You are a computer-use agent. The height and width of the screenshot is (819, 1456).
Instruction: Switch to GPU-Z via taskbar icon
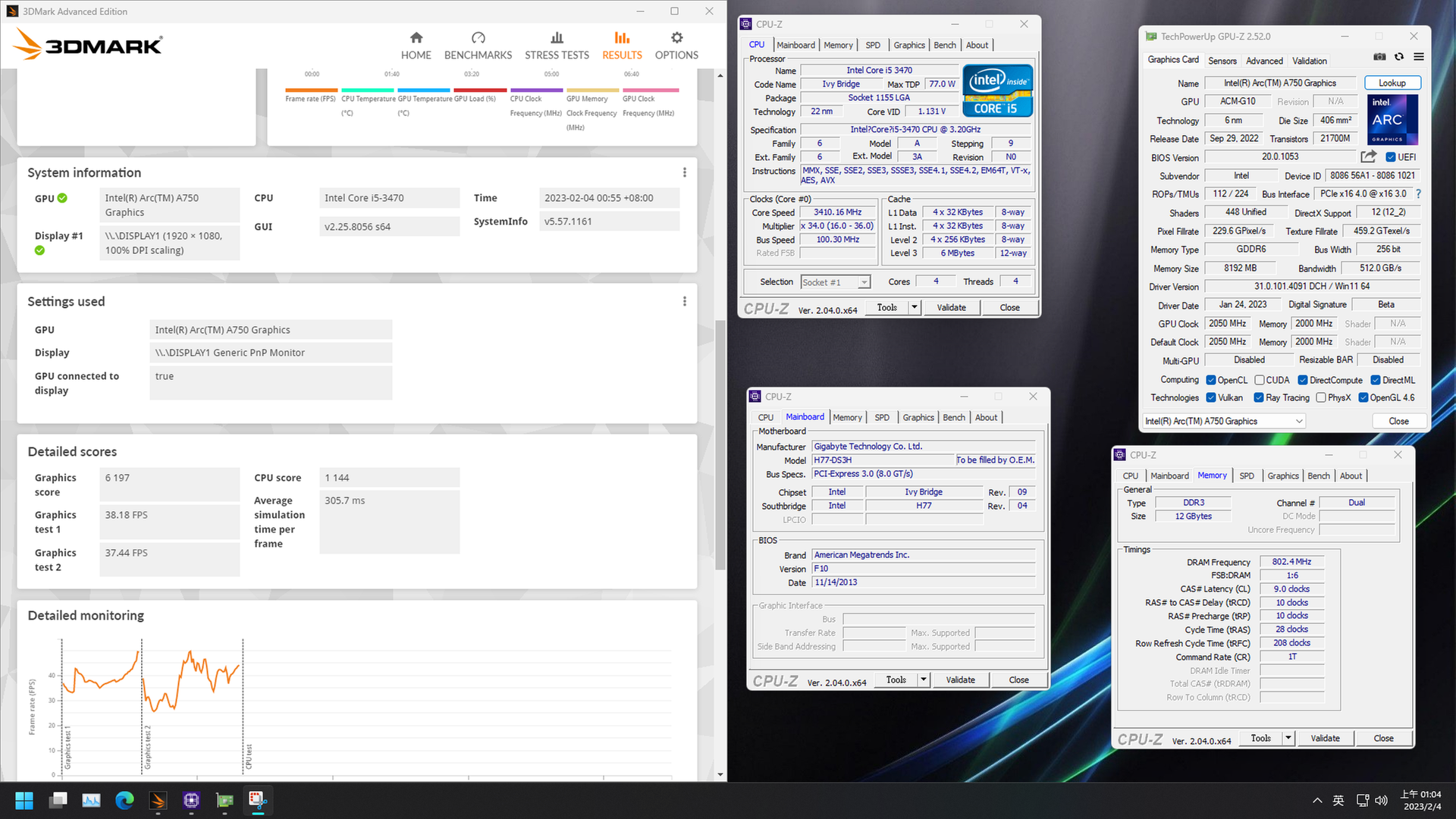pyautogui.click(x=224, y=800)
